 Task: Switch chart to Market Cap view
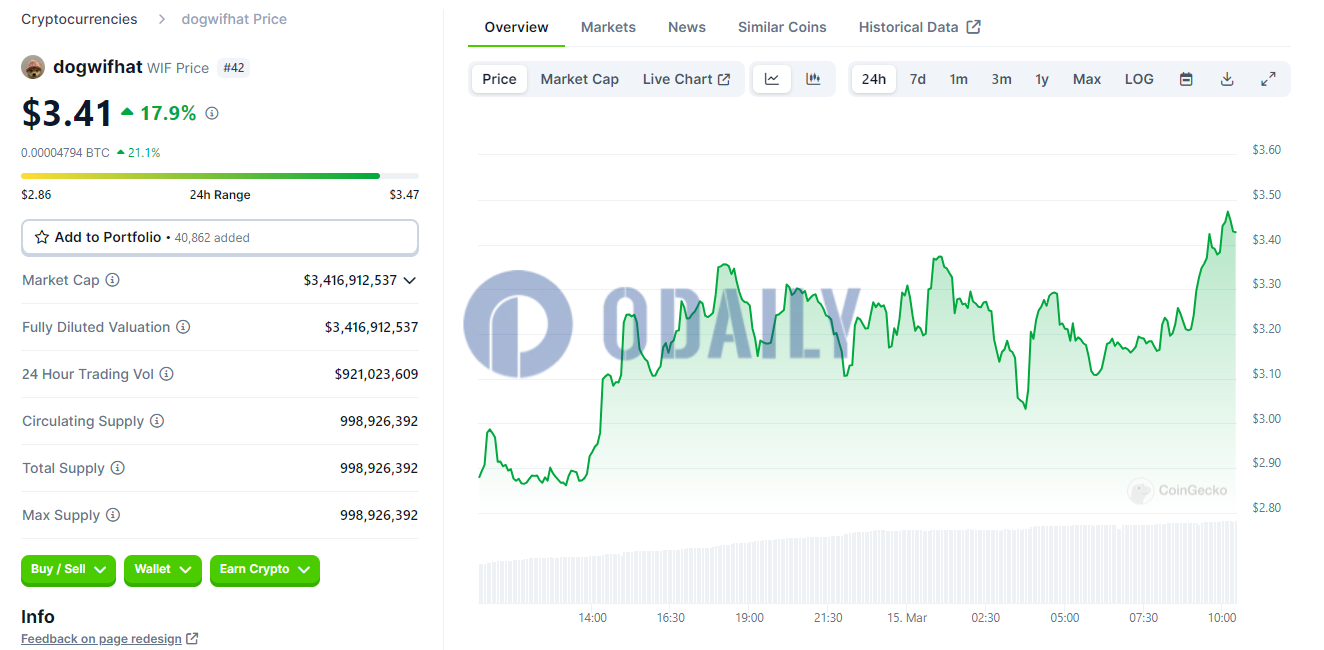pyautogui.click(x=580, y=79)
